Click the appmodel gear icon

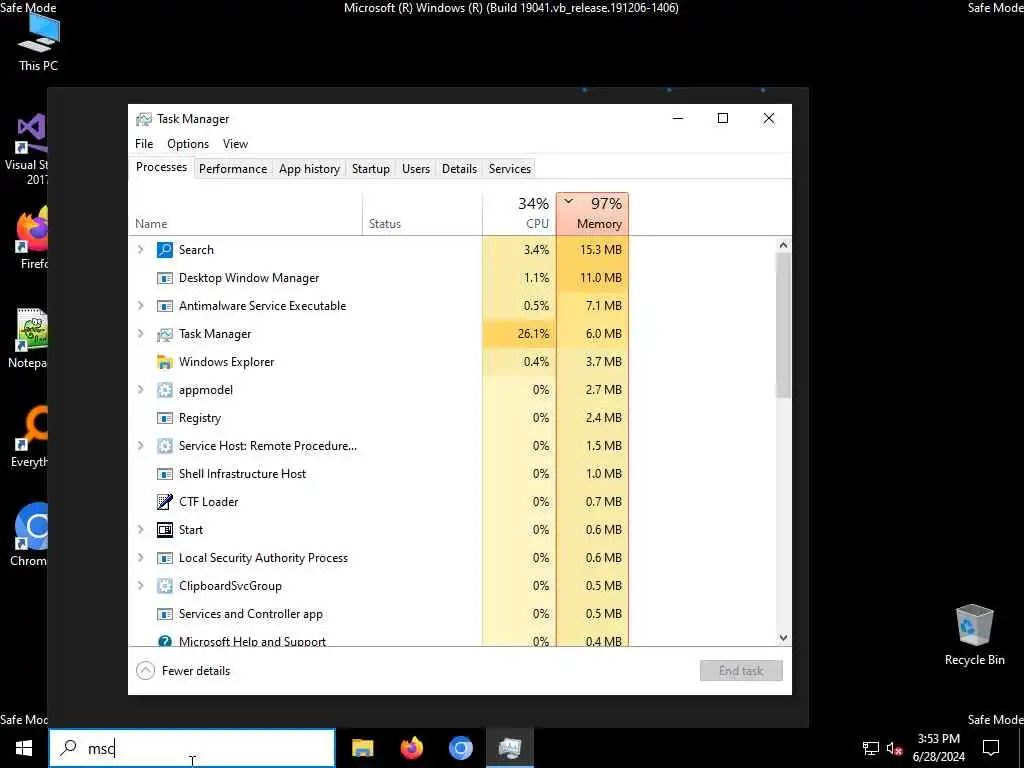tap(165, 390)
